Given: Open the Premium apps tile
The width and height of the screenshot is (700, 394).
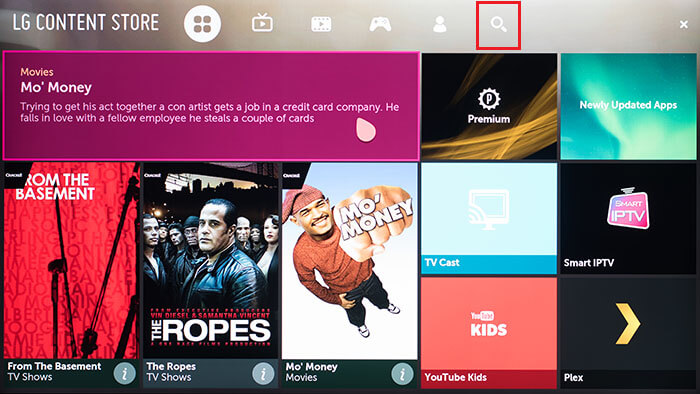Looking at the screenshot, I should coord(489,106).
